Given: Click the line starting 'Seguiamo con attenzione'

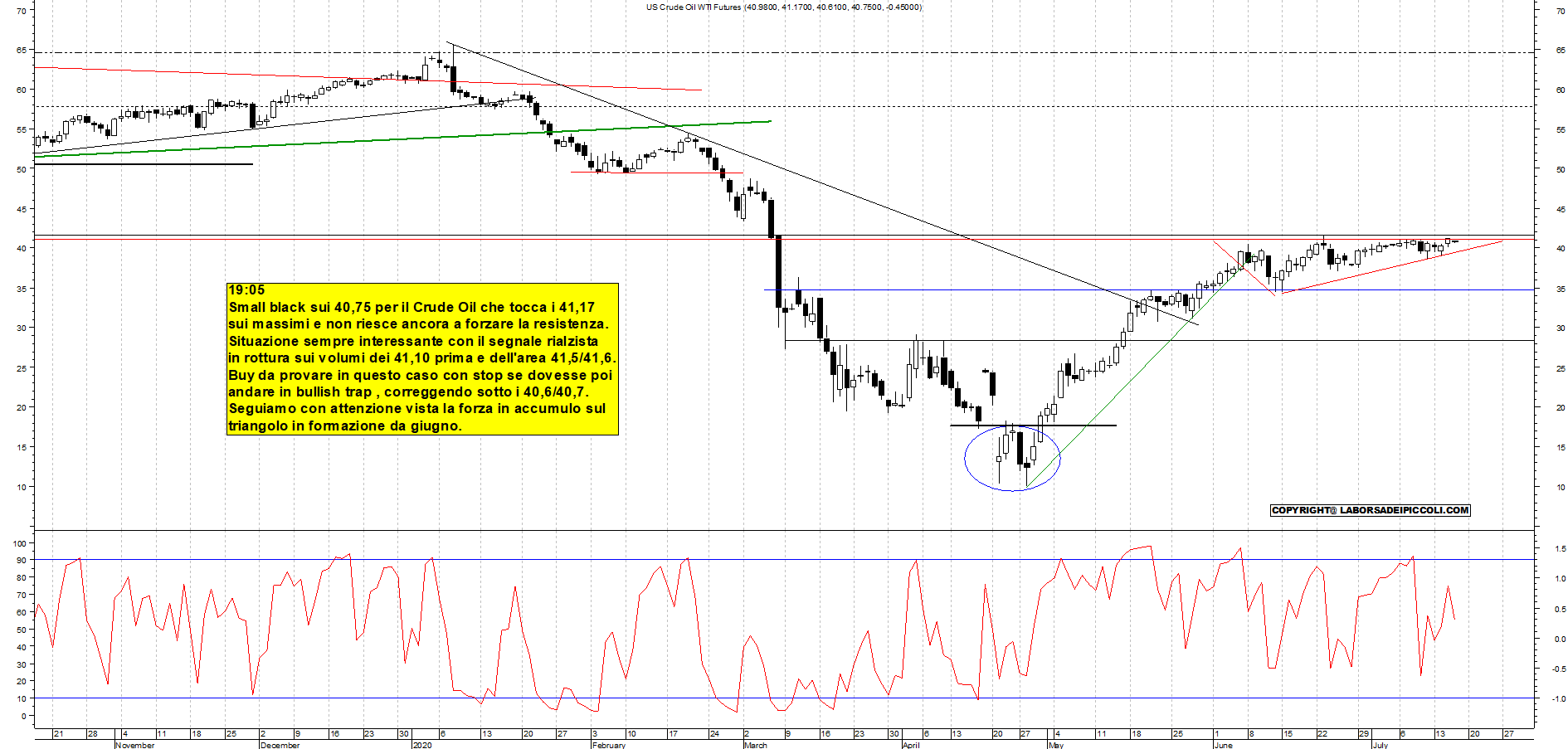Looking at the screenshot, I should pos(417,409).
